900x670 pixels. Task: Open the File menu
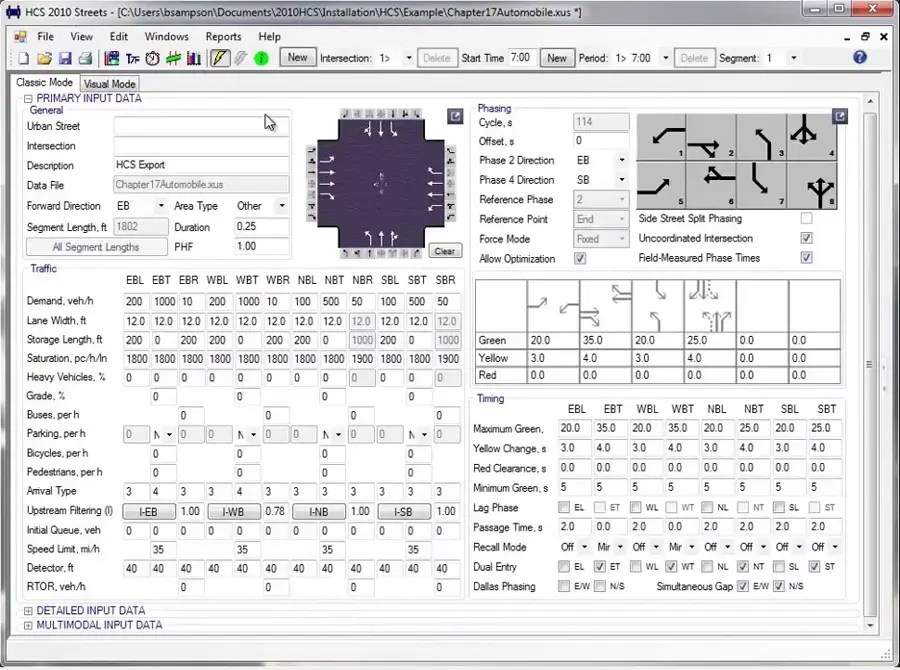[45, 37]
